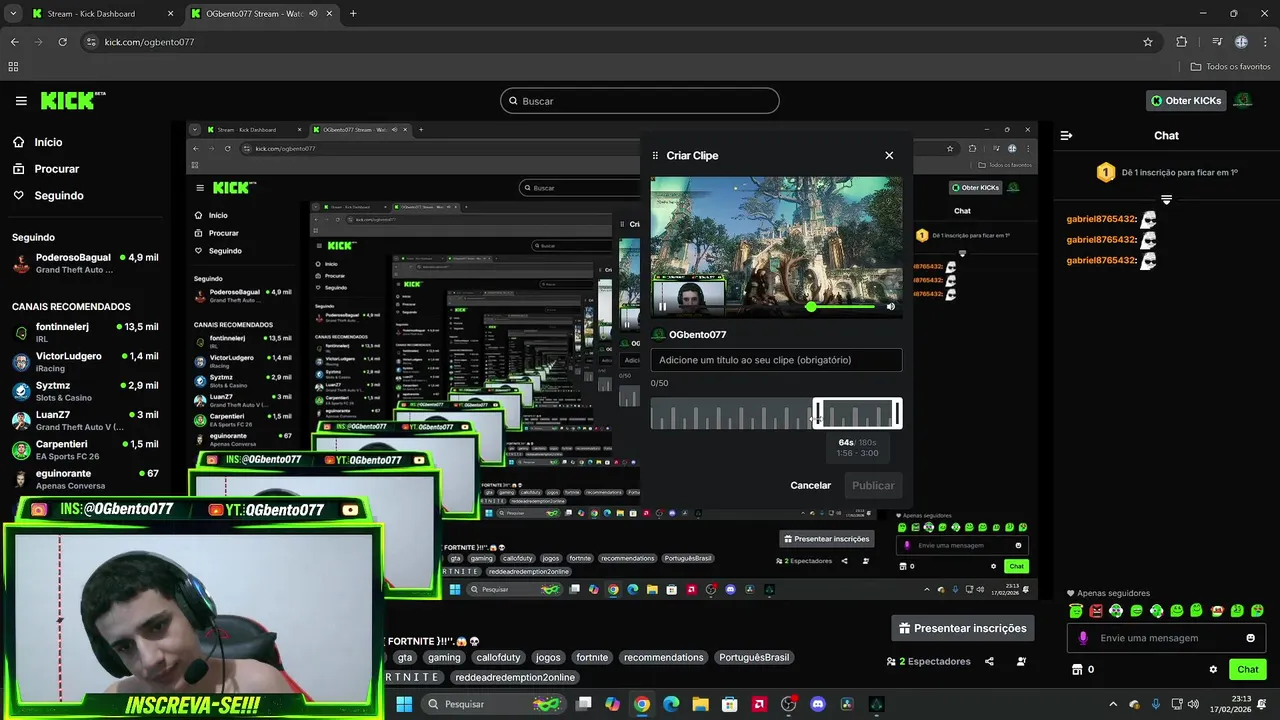1280x720 pixels.
Task: Close the Criar Clipe dialog
Action: 889,155
